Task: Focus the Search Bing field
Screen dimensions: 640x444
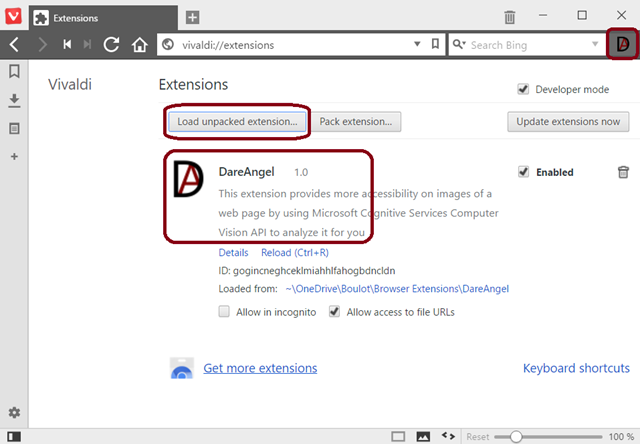Action: [528, 44]
